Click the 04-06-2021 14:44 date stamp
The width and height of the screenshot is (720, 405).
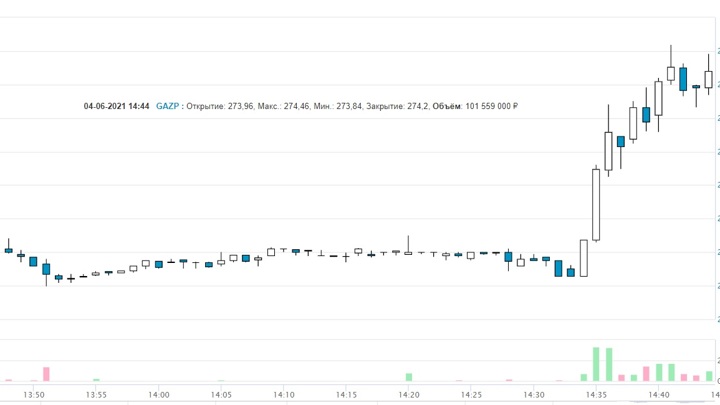[x=116, y=106]
